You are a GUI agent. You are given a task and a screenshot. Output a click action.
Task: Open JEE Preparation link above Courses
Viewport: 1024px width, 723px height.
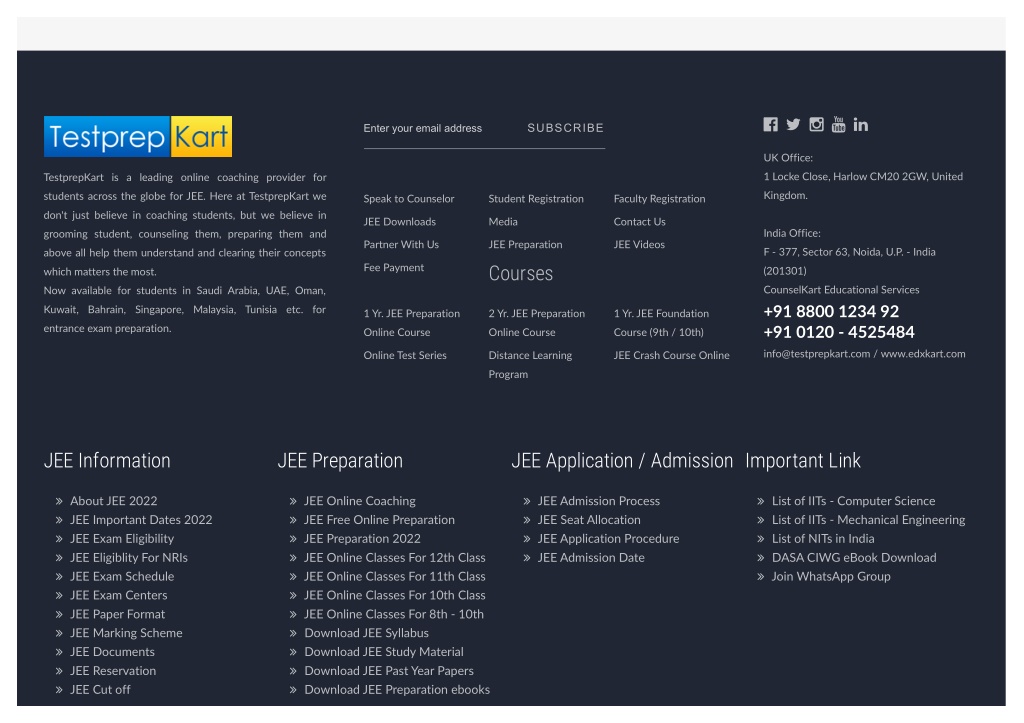point(525,244)
